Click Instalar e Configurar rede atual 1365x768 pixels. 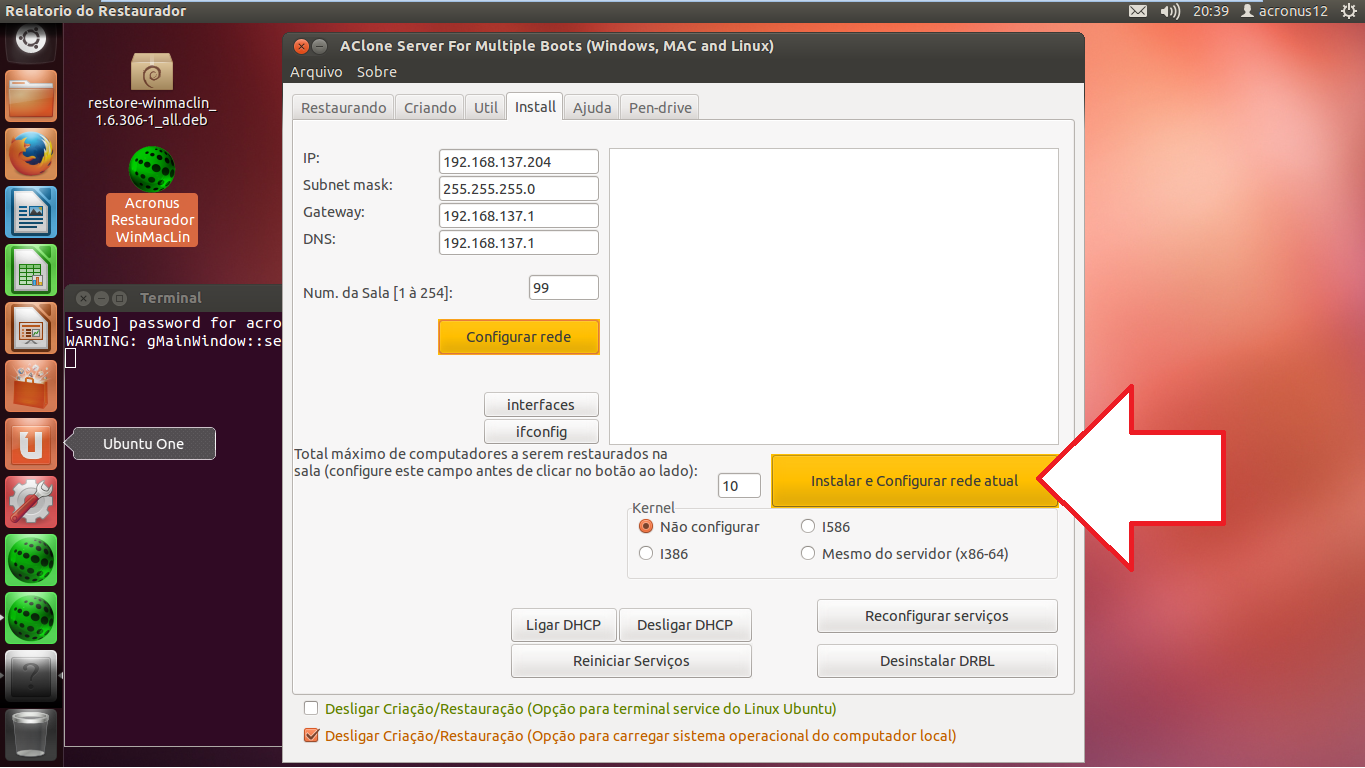coord(914,481)
